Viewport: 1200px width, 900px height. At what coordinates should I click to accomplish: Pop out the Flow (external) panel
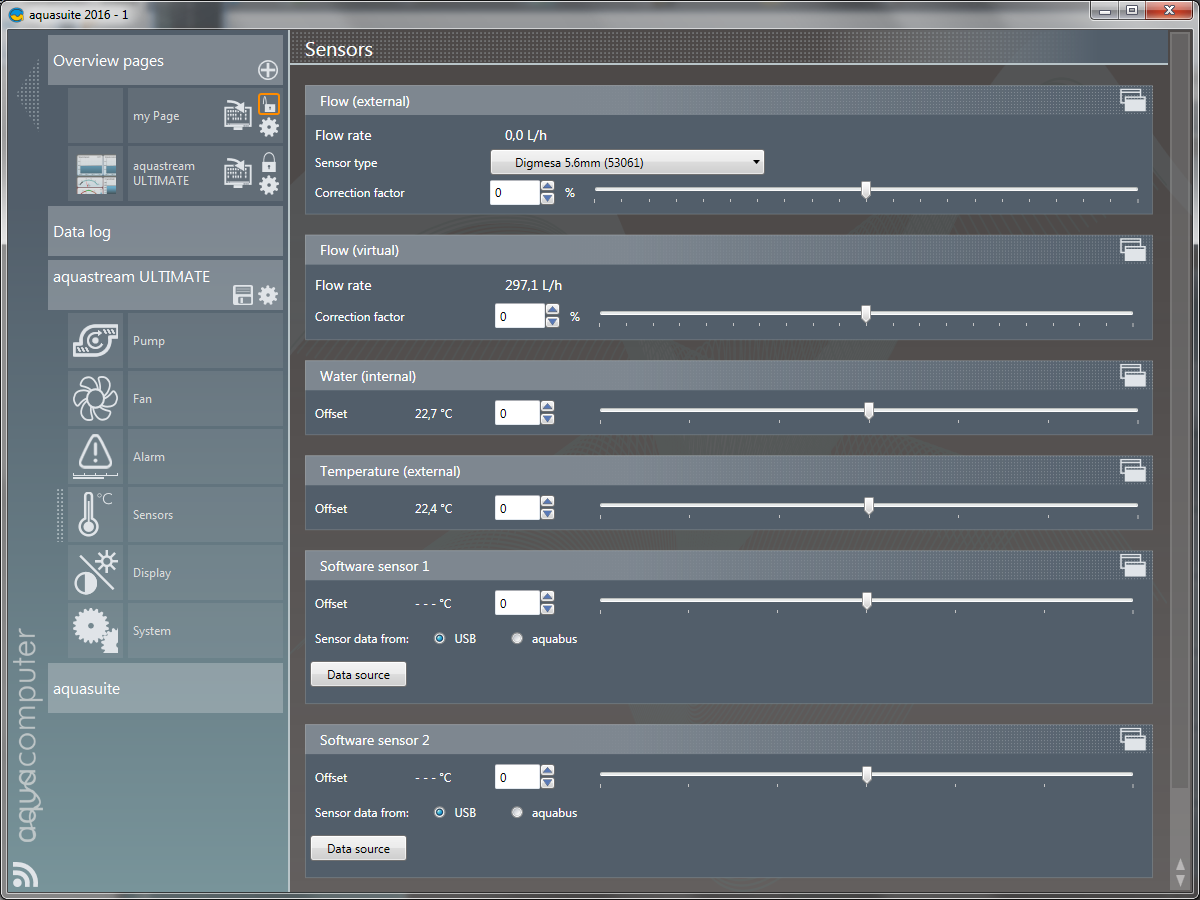coord(1132,99)
